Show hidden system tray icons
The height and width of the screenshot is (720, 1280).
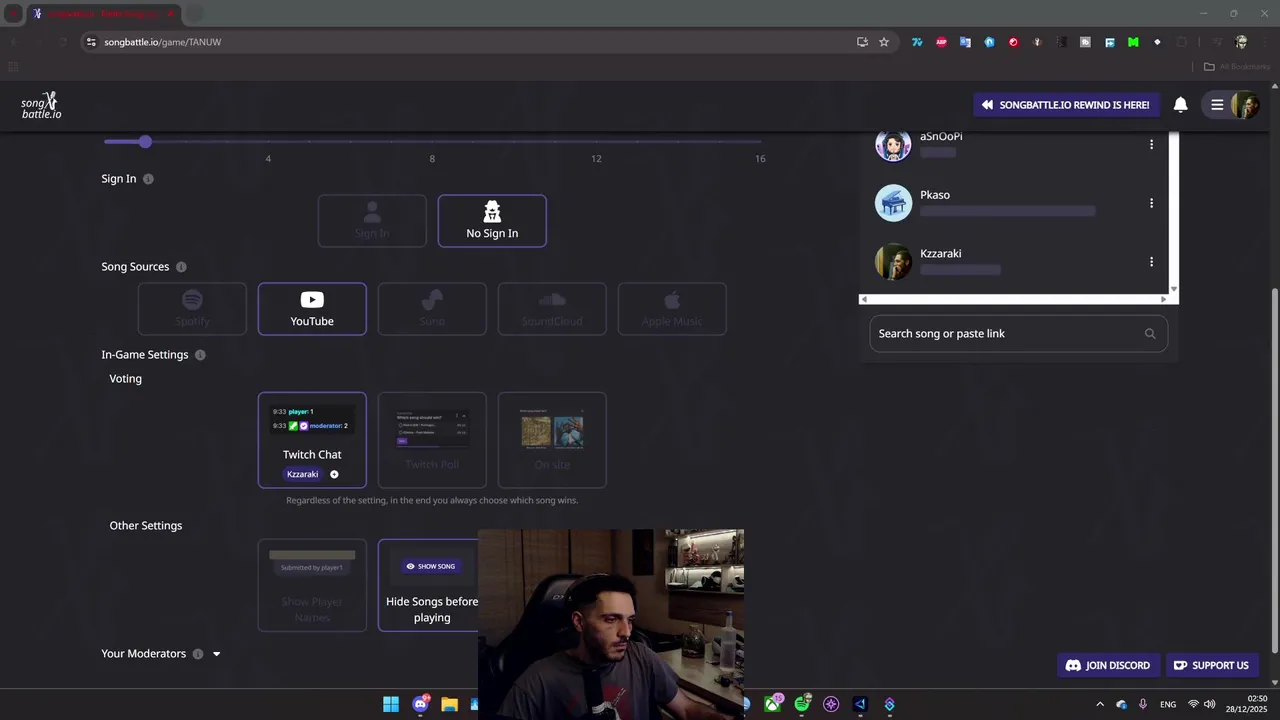coord(1100,704)
